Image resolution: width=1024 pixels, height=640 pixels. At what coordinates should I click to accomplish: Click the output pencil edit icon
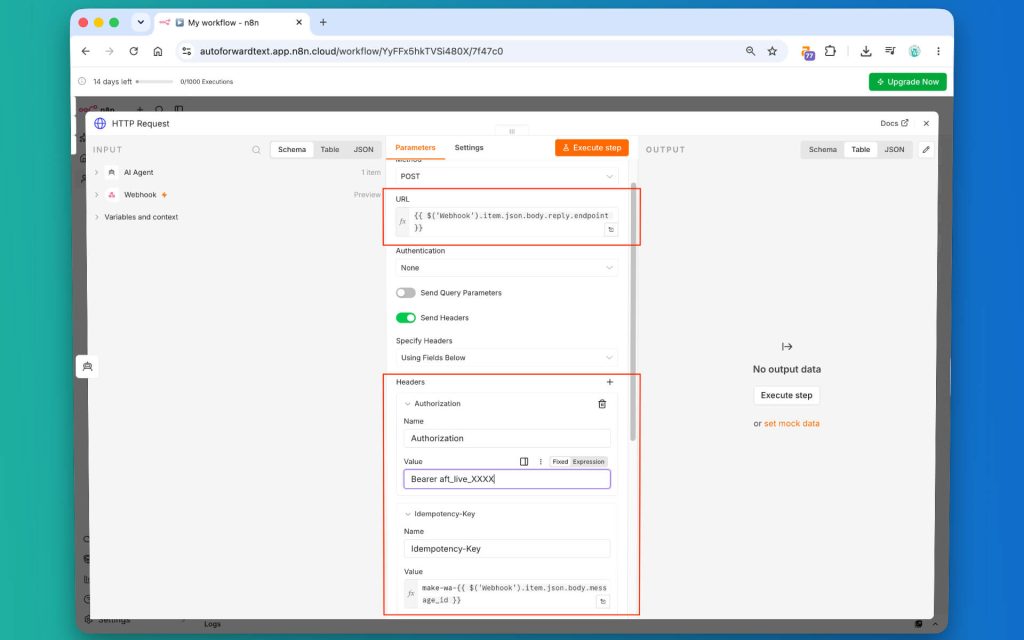925,150
